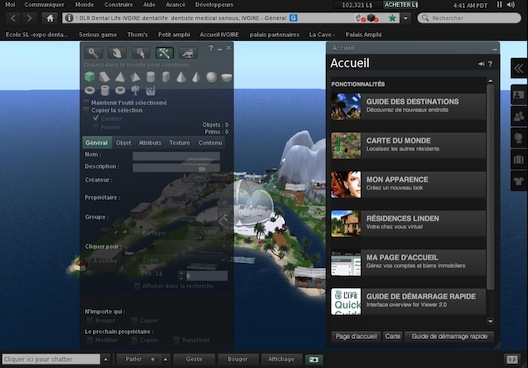Click the ACHETER L$ button
Image resolution: width=528 pixels, height=368 pixels.
pyautogui.click(x=401, y=5)
